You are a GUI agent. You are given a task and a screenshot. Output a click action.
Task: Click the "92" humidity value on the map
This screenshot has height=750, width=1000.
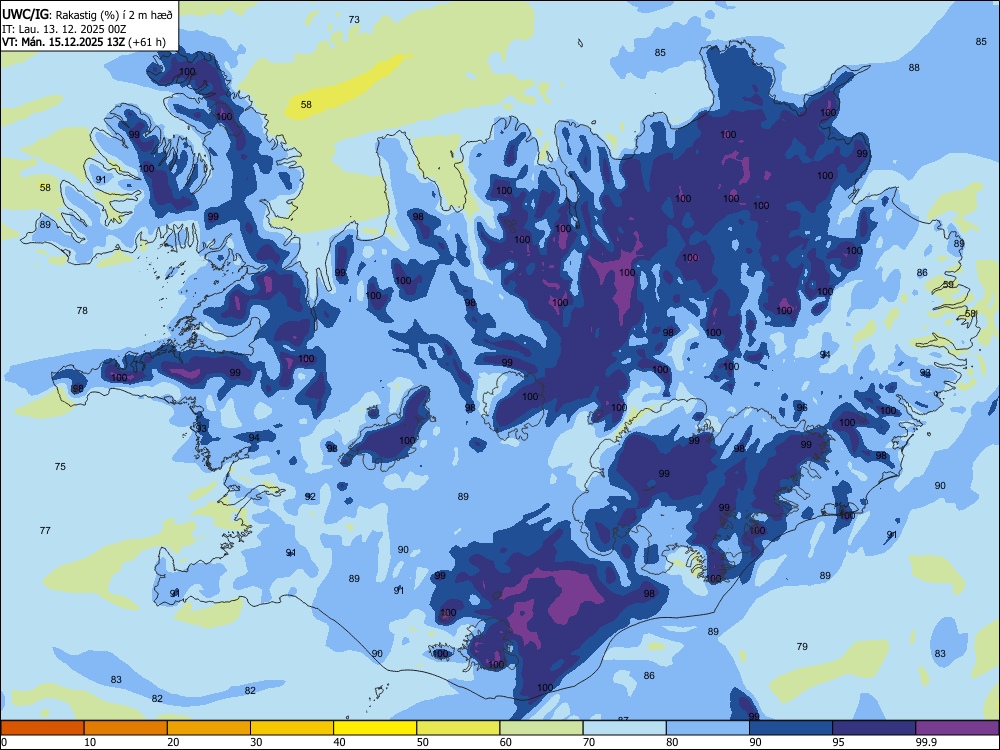click(x=310, y=496)
